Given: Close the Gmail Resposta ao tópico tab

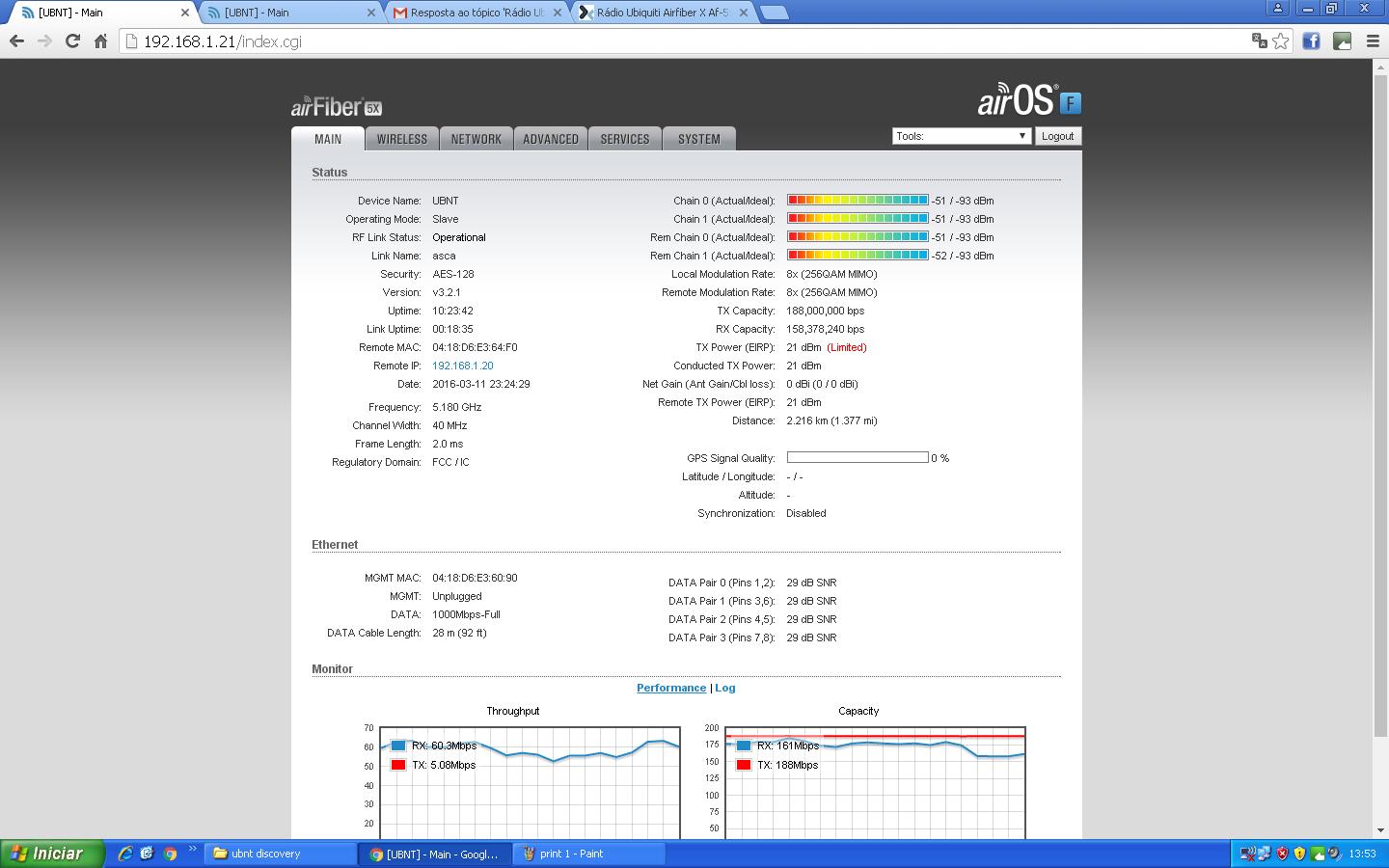Looking at the screenshot, I should [558, 13].
